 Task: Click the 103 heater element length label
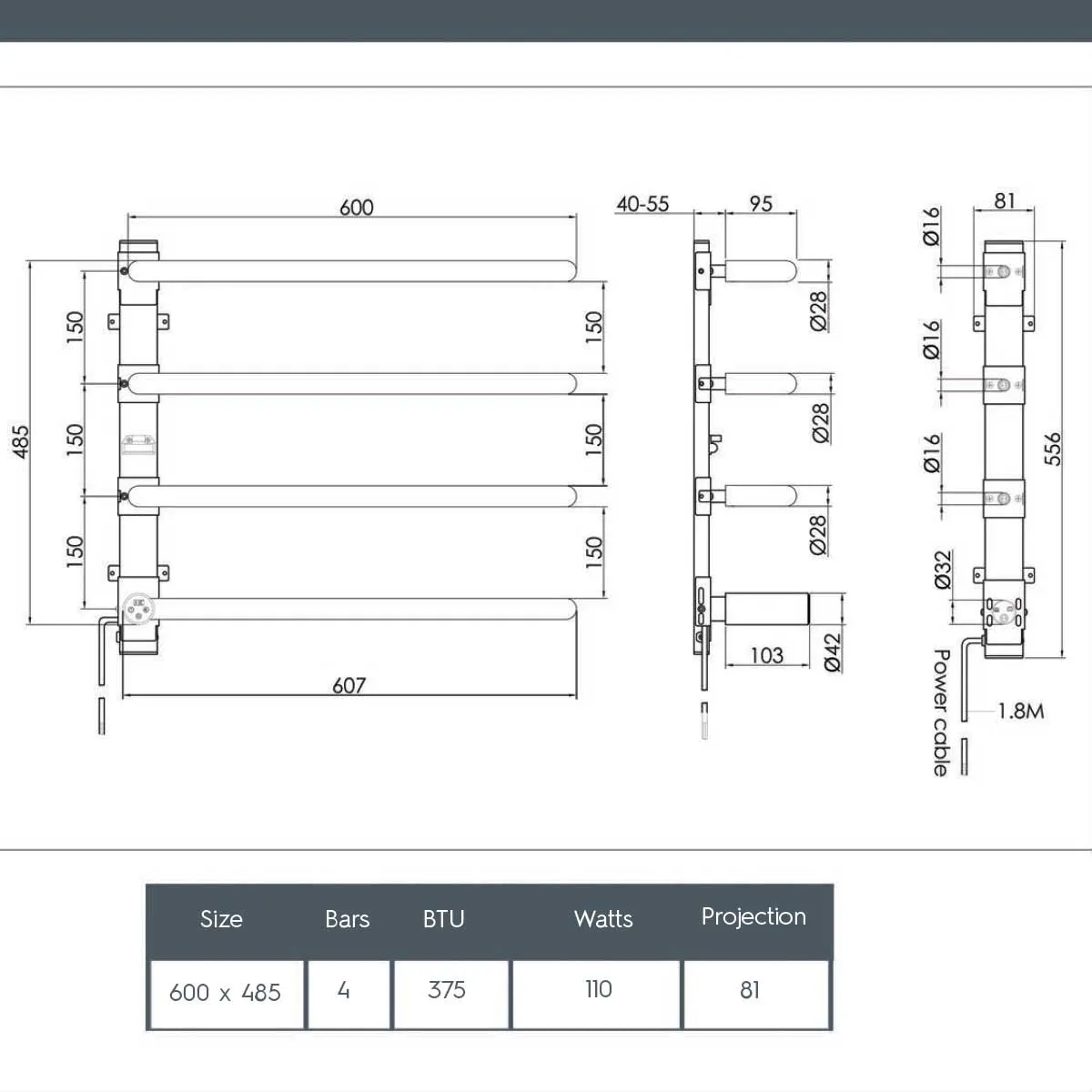click(x=767, y=655)
